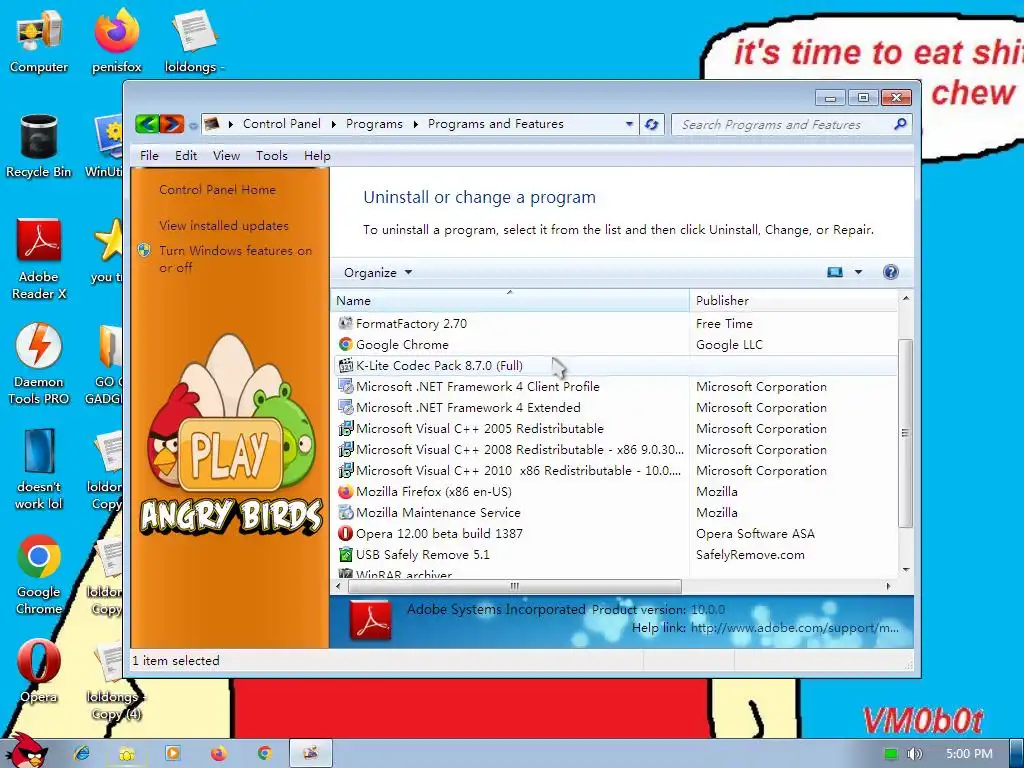Screen dimensions: 1024x768
Task: Open the Organize dropdown menu
Action: [378, 272]
